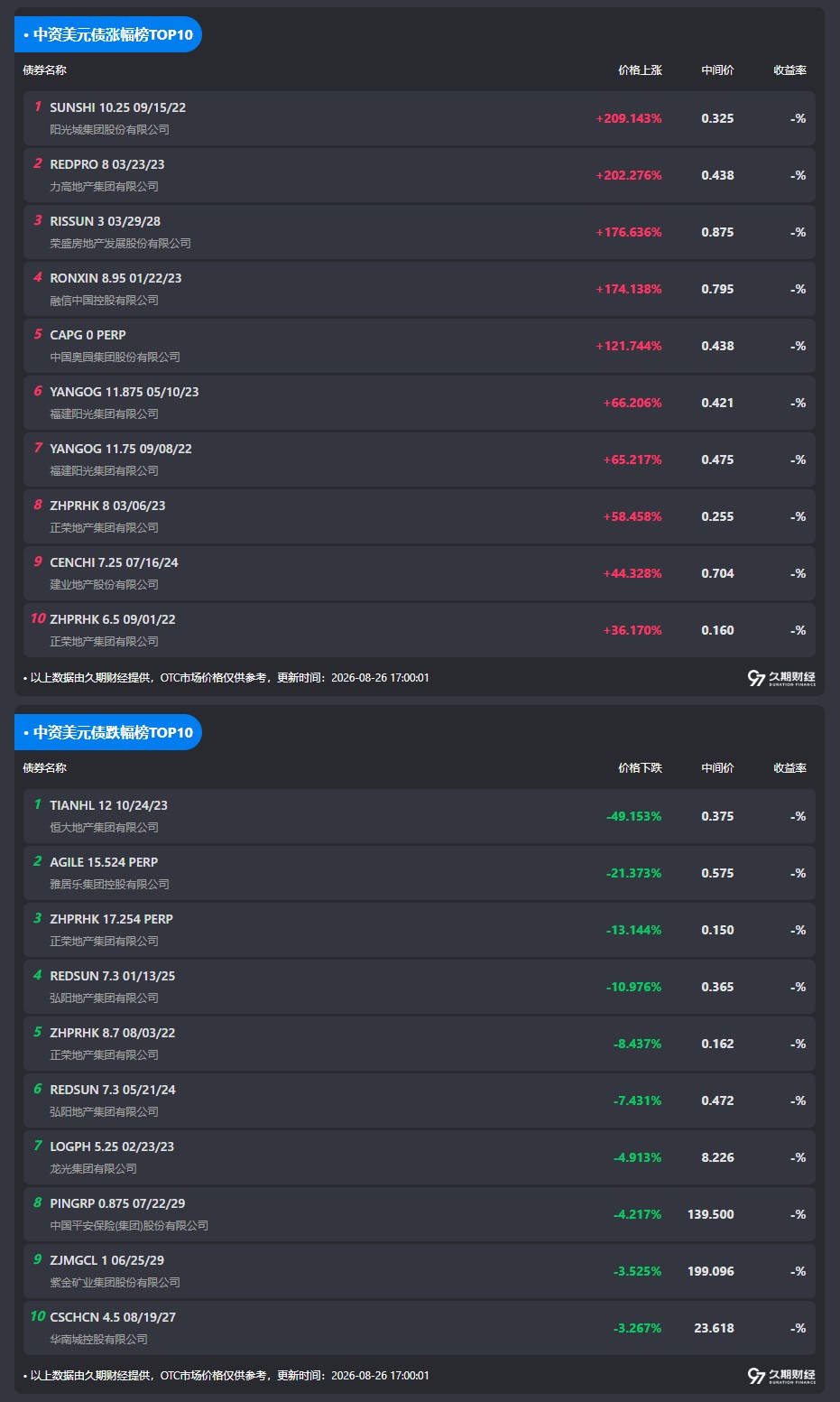This screenshot has width=840, height=1402.
Task: Click the -13.144% price drop value
Action: pos(634,930)
